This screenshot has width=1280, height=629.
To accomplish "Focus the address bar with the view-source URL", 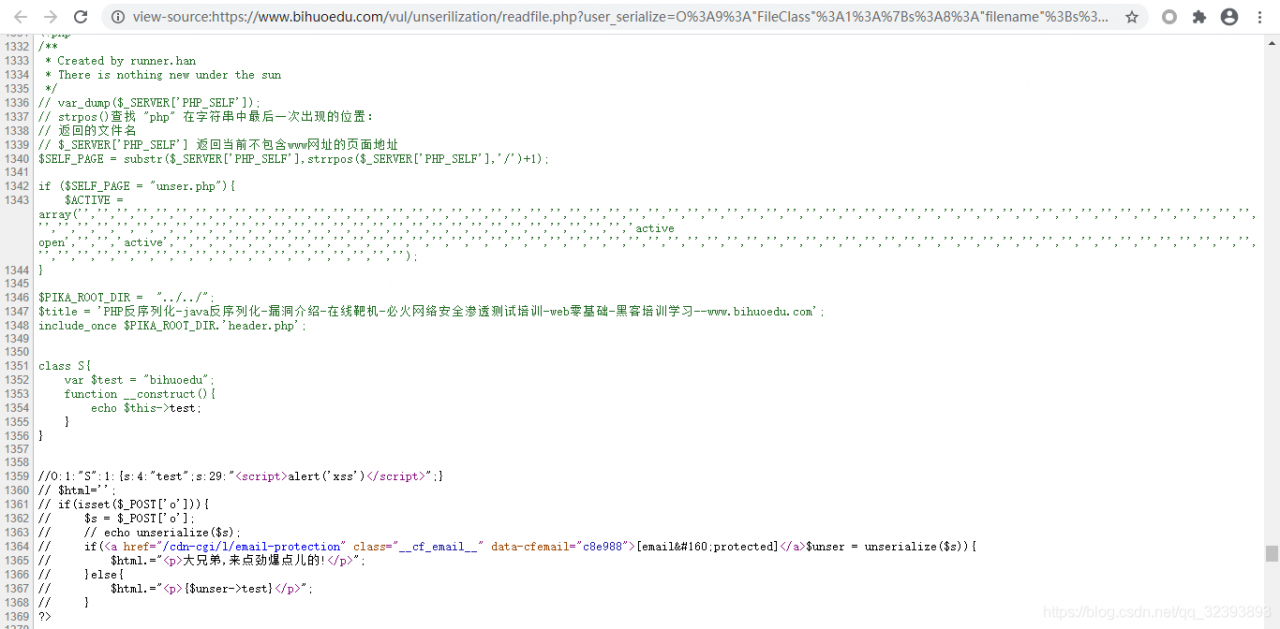I will point(620,17).
